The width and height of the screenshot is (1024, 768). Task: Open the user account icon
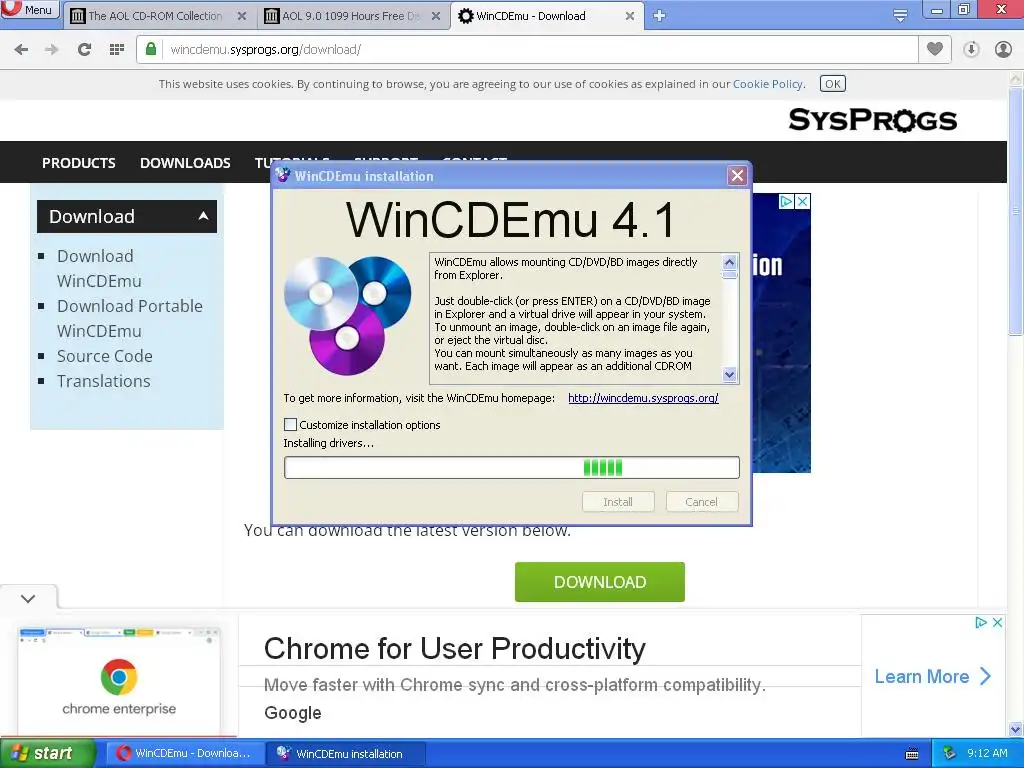(x=1003, y=50)
